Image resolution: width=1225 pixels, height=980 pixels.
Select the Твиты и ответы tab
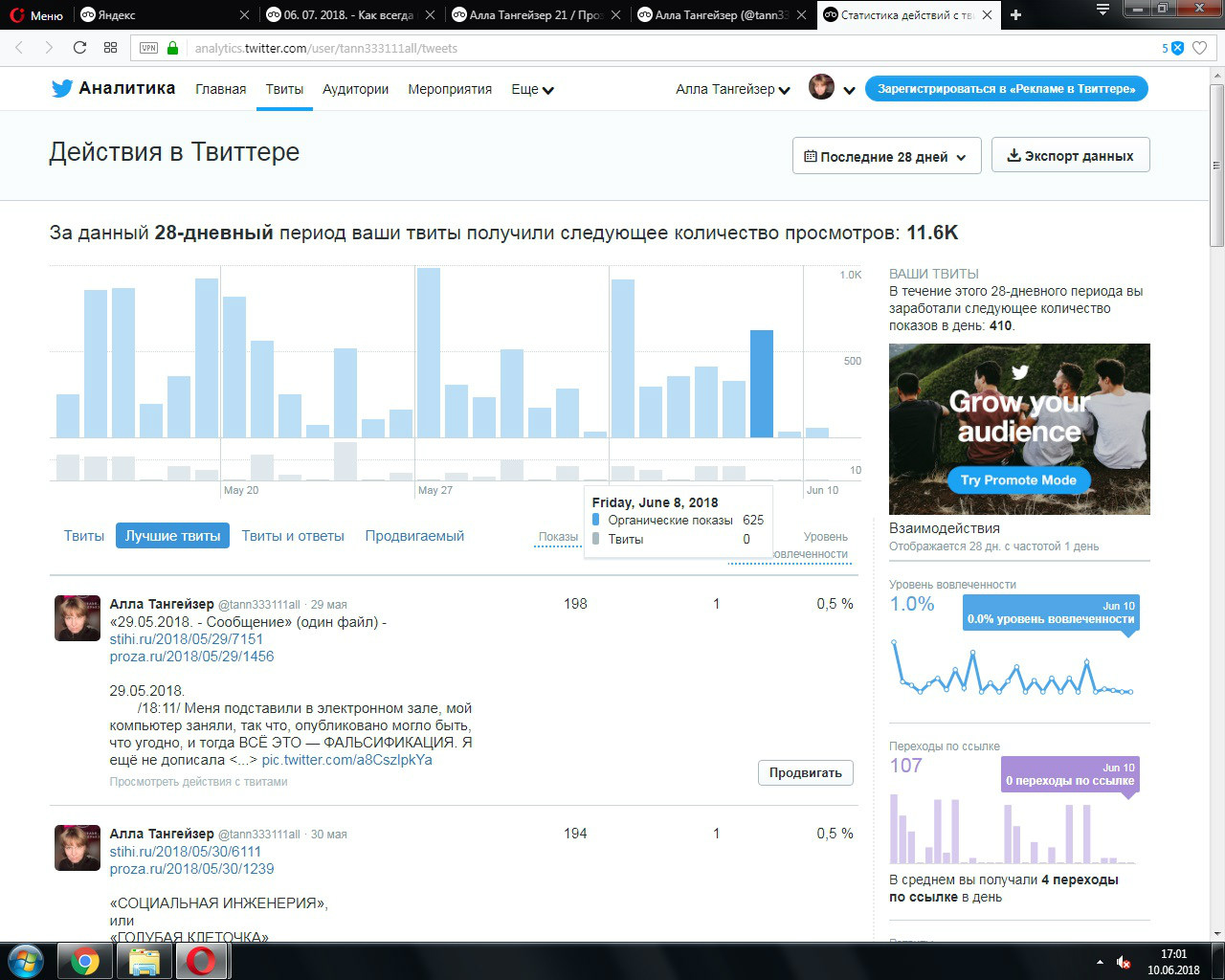click(x=293, y=536)
